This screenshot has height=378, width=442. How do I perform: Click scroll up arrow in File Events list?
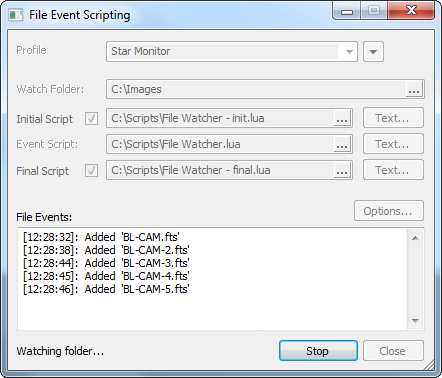click(415, 238)
